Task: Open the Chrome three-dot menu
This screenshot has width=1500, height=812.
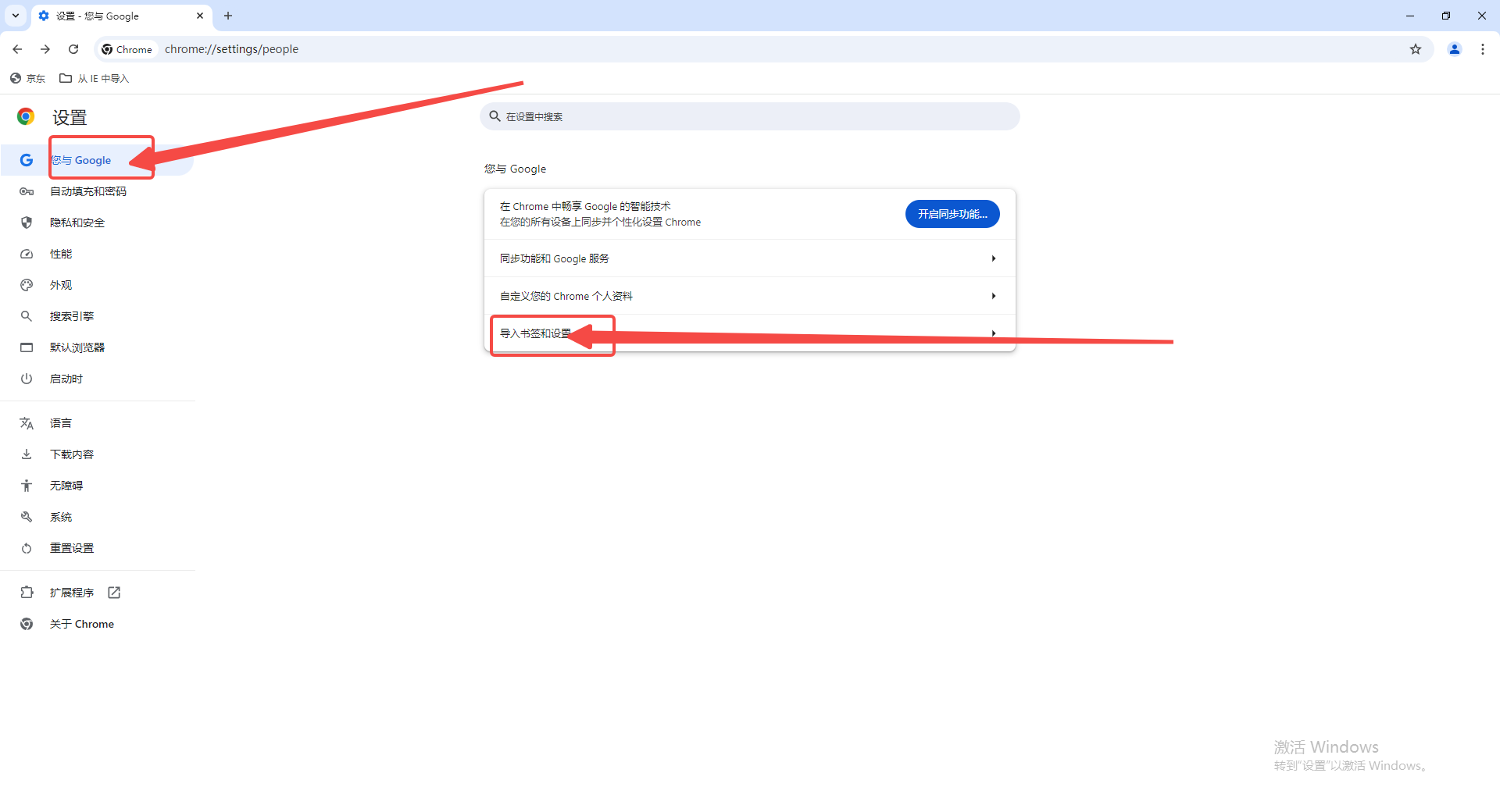Action: (1483, 49)
